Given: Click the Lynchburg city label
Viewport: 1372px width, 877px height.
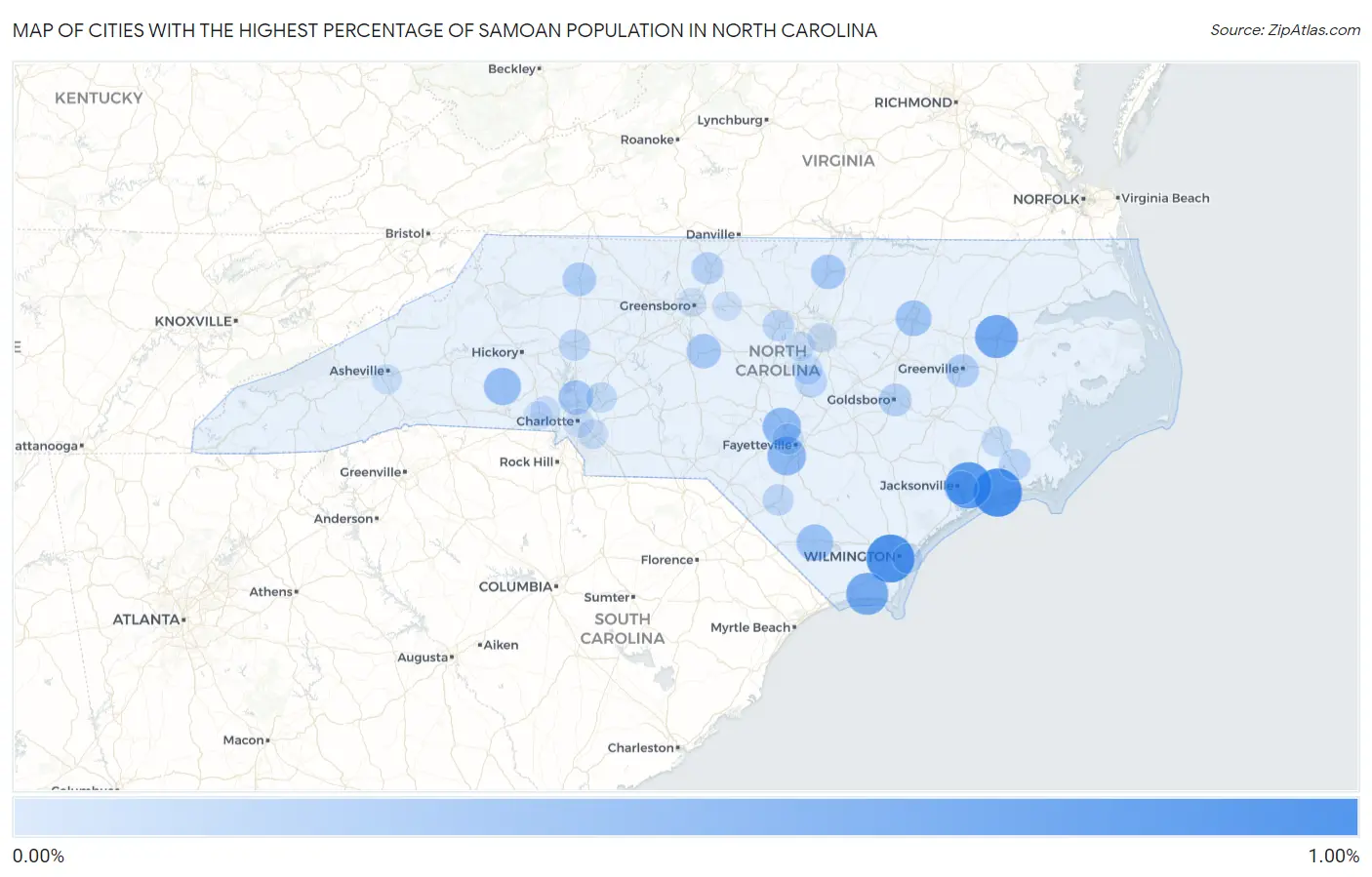Looking at the screenshot, I should (x=730, y=120).
